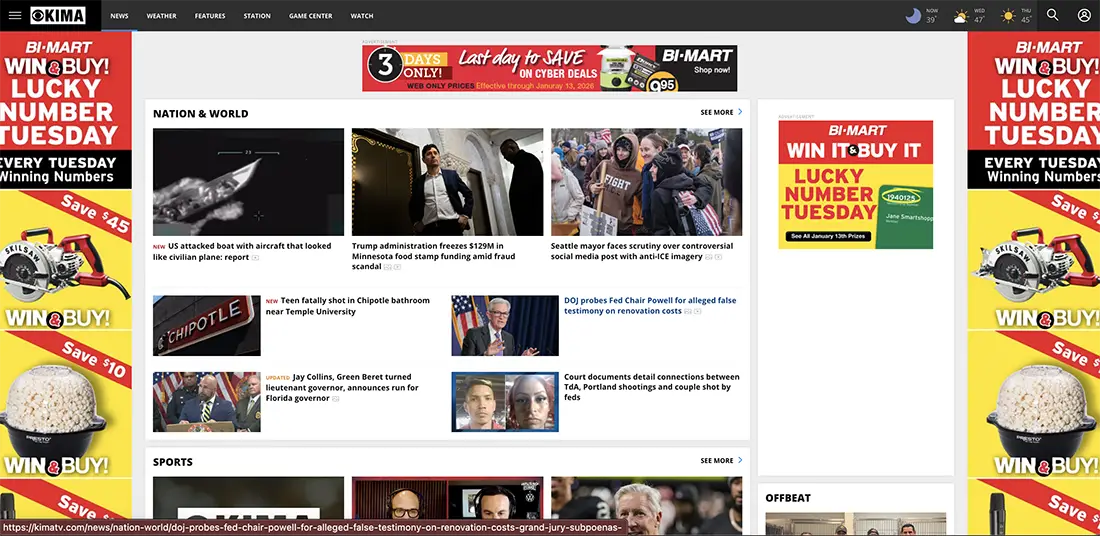Click See More in the Nation & World section
Image resolution: width=1100 pixels, height=536 pixels.
[x=716, y=112]
